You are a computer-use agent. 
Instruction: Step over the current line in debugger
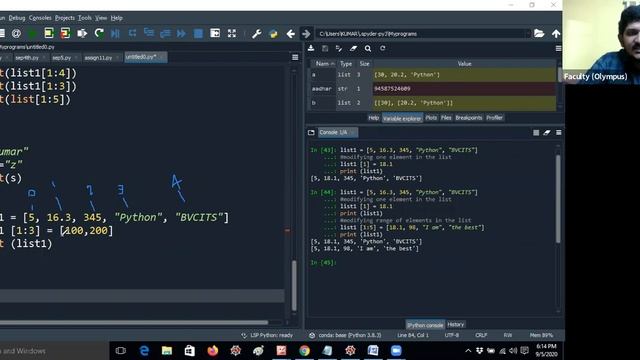point(132,33)
